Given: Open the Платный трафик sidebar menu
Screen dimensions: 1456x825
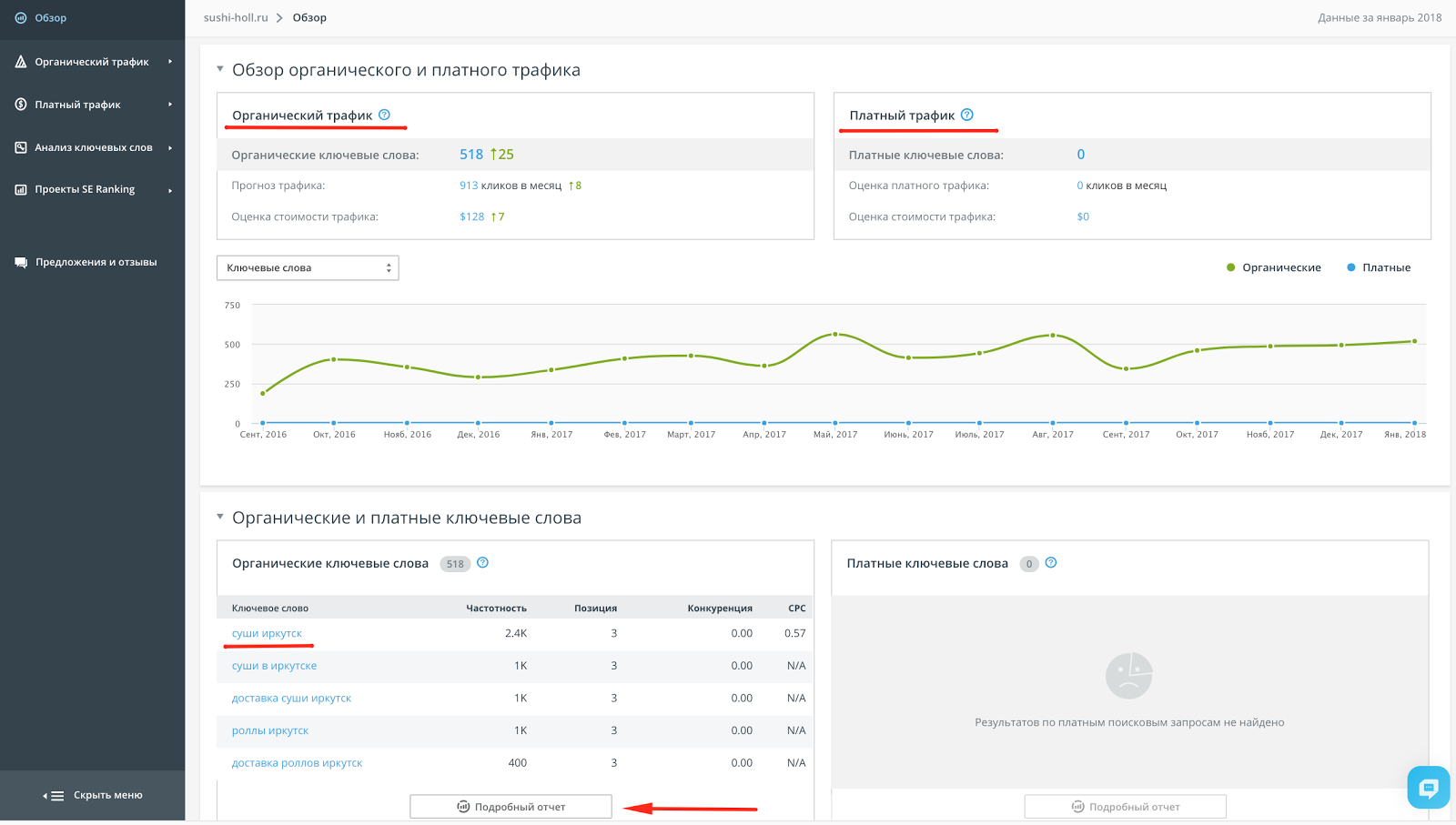Looking at the screenshot, I should [x=92, y=105].
